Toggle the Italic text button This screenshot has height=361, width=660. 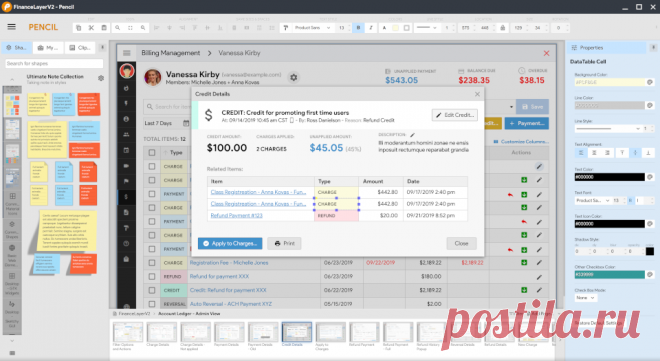coord(371,28)
